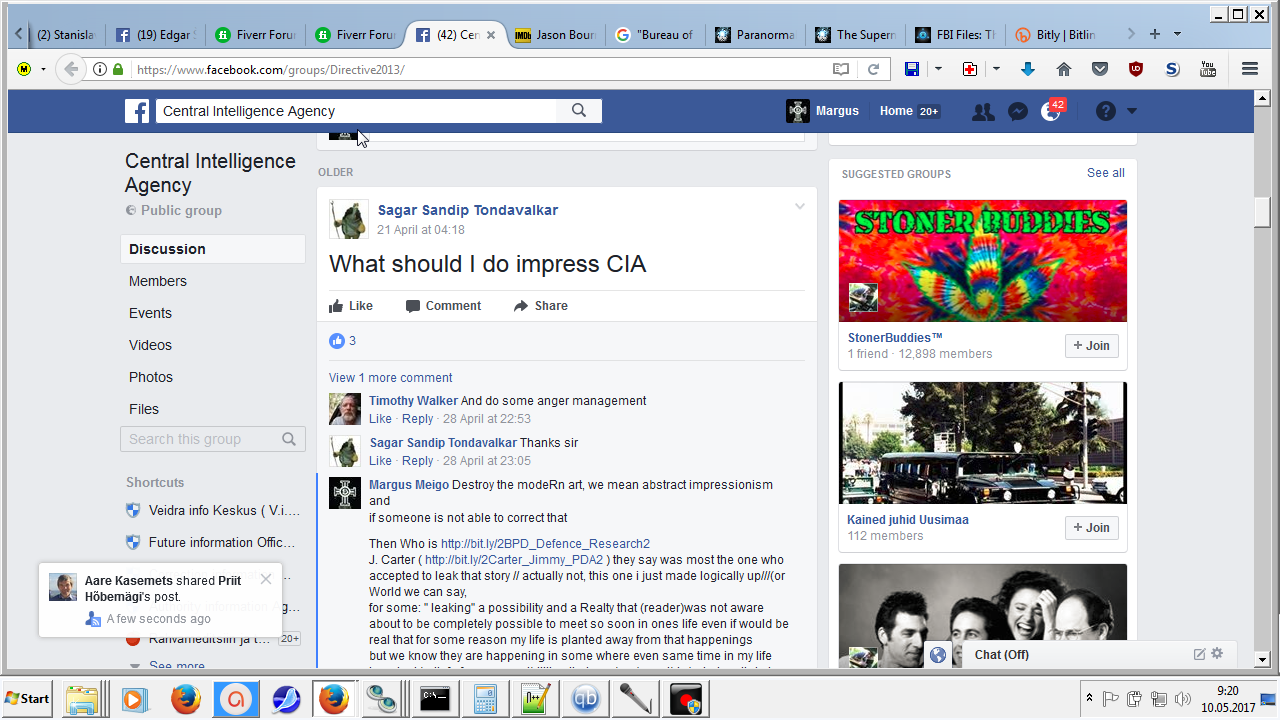Expand 'View 1 more comment'

point(391,378)
